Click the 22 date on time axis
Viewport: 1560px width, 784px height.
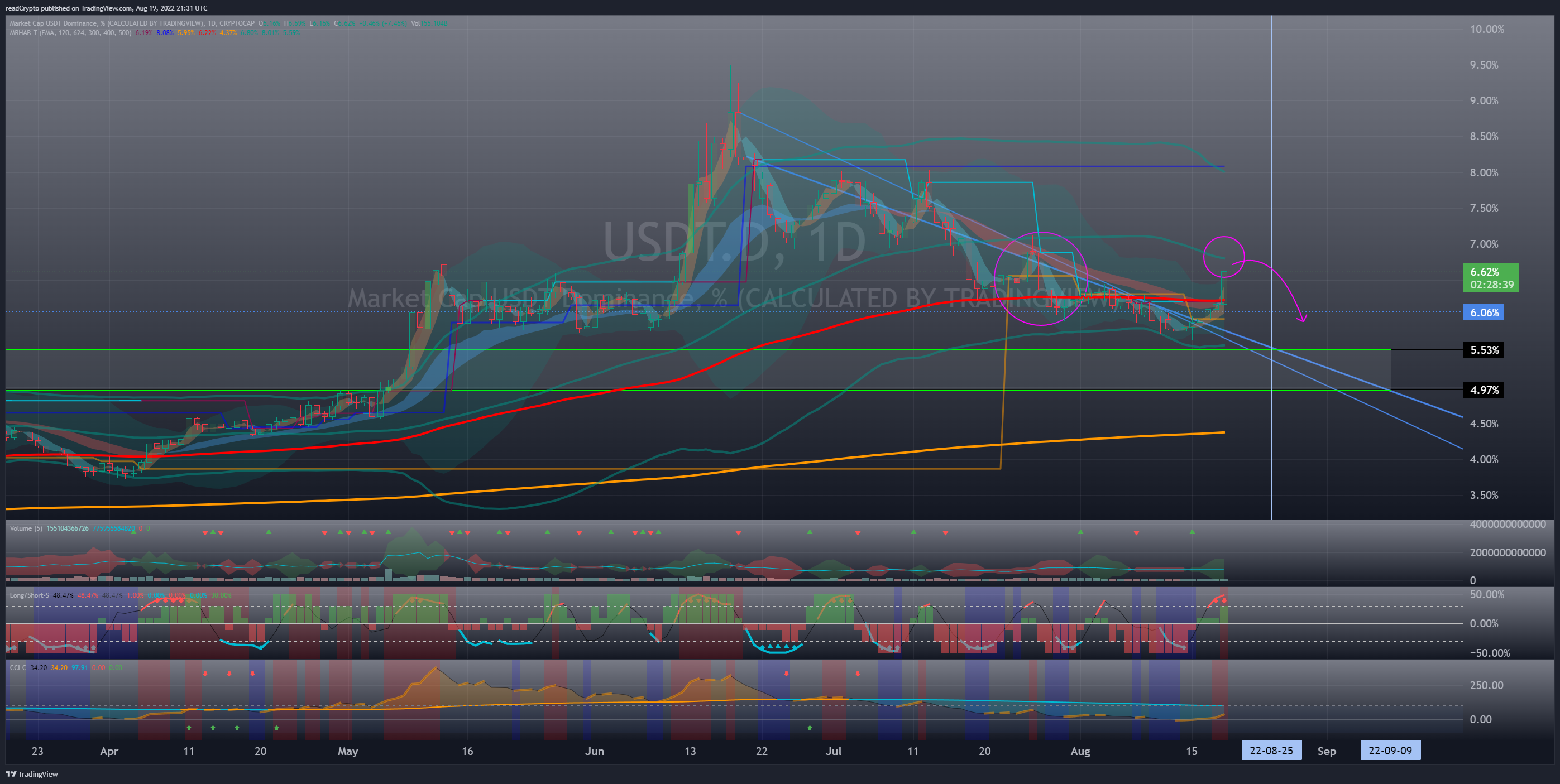click(x=761, y=751)
